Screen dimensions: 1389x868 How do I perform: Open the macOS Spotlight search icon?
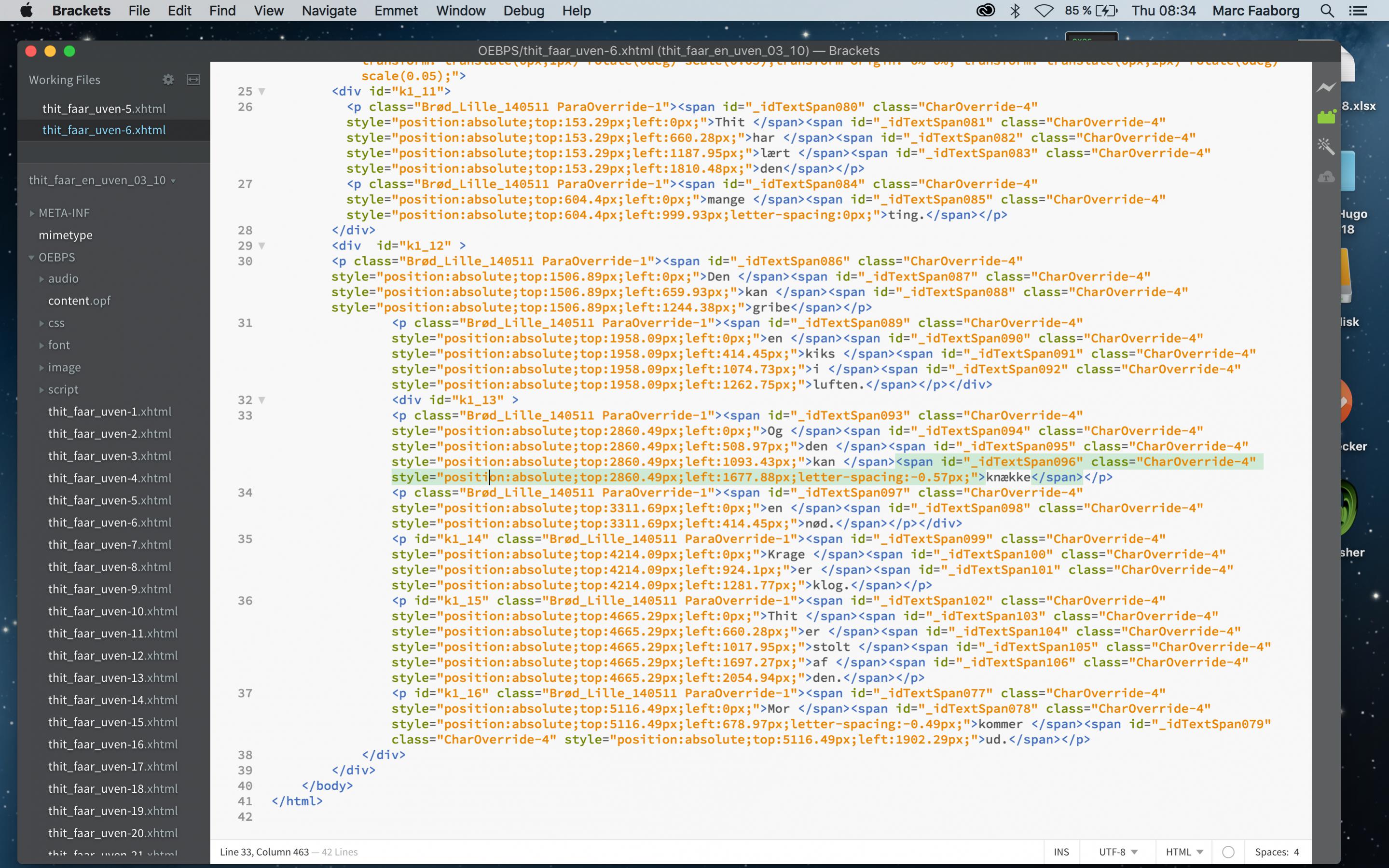pos(1327,11)
